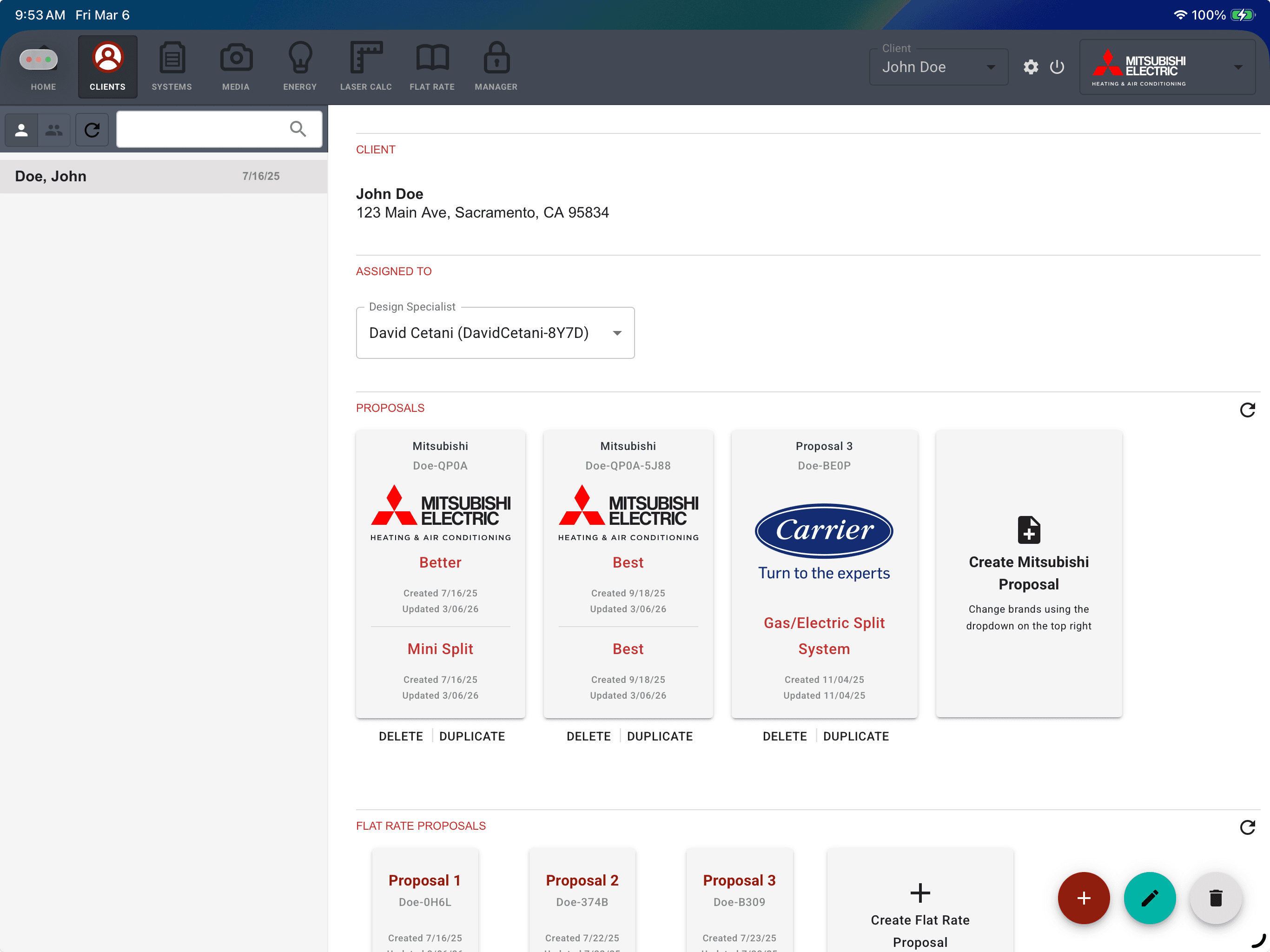Click the second Best option in Doe-QP0A-5J88
The image size is (1270, 952).
tap(628, 649)
